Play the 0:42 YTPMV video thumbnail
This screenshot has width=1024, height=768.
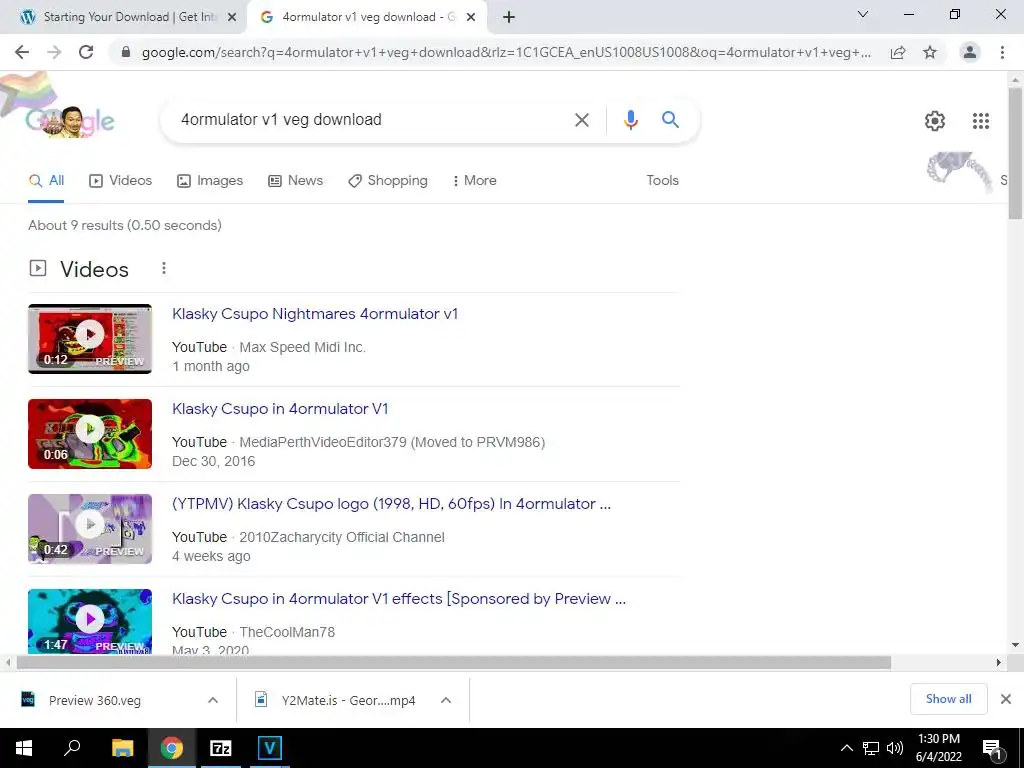click(x=90, y=529)
